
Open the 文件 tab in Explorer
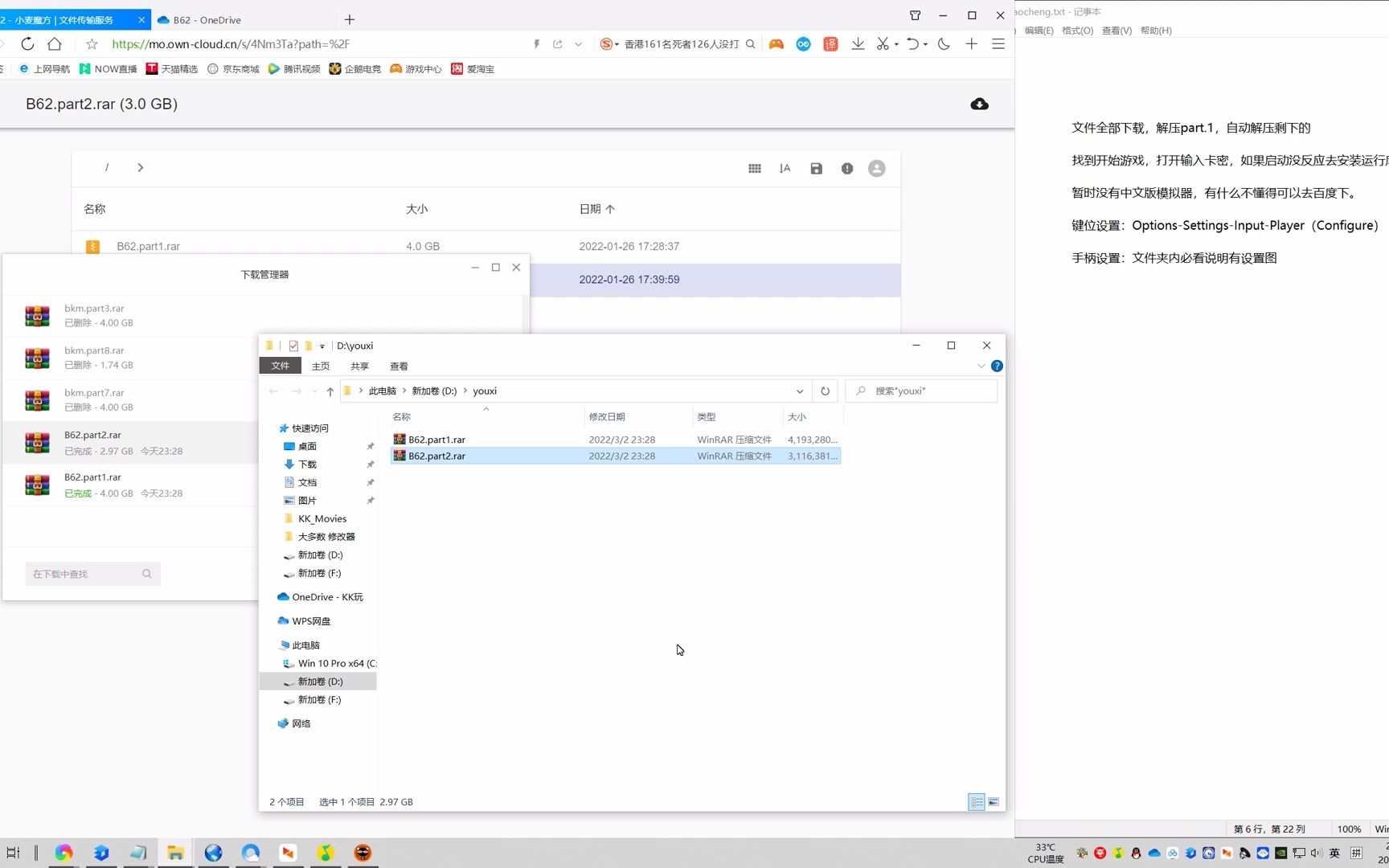[x=280, y=366]
